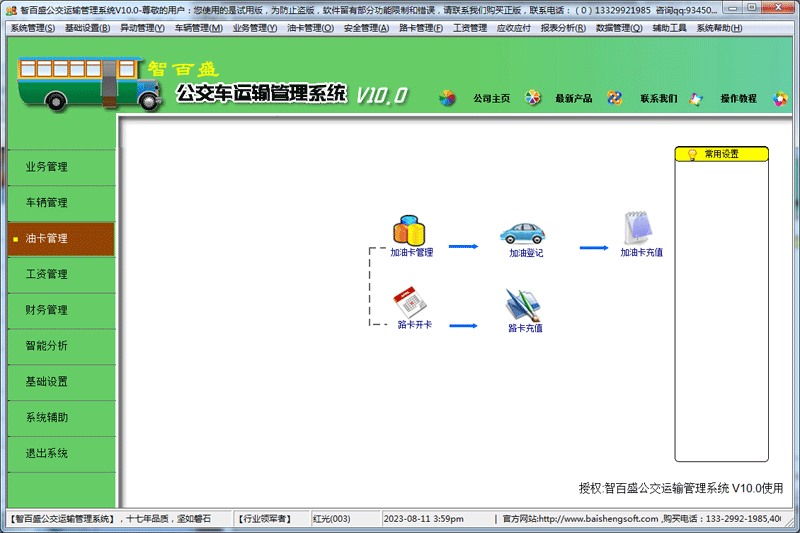
Task: Open the 业务管理(Y) menu
Action: 255,28
